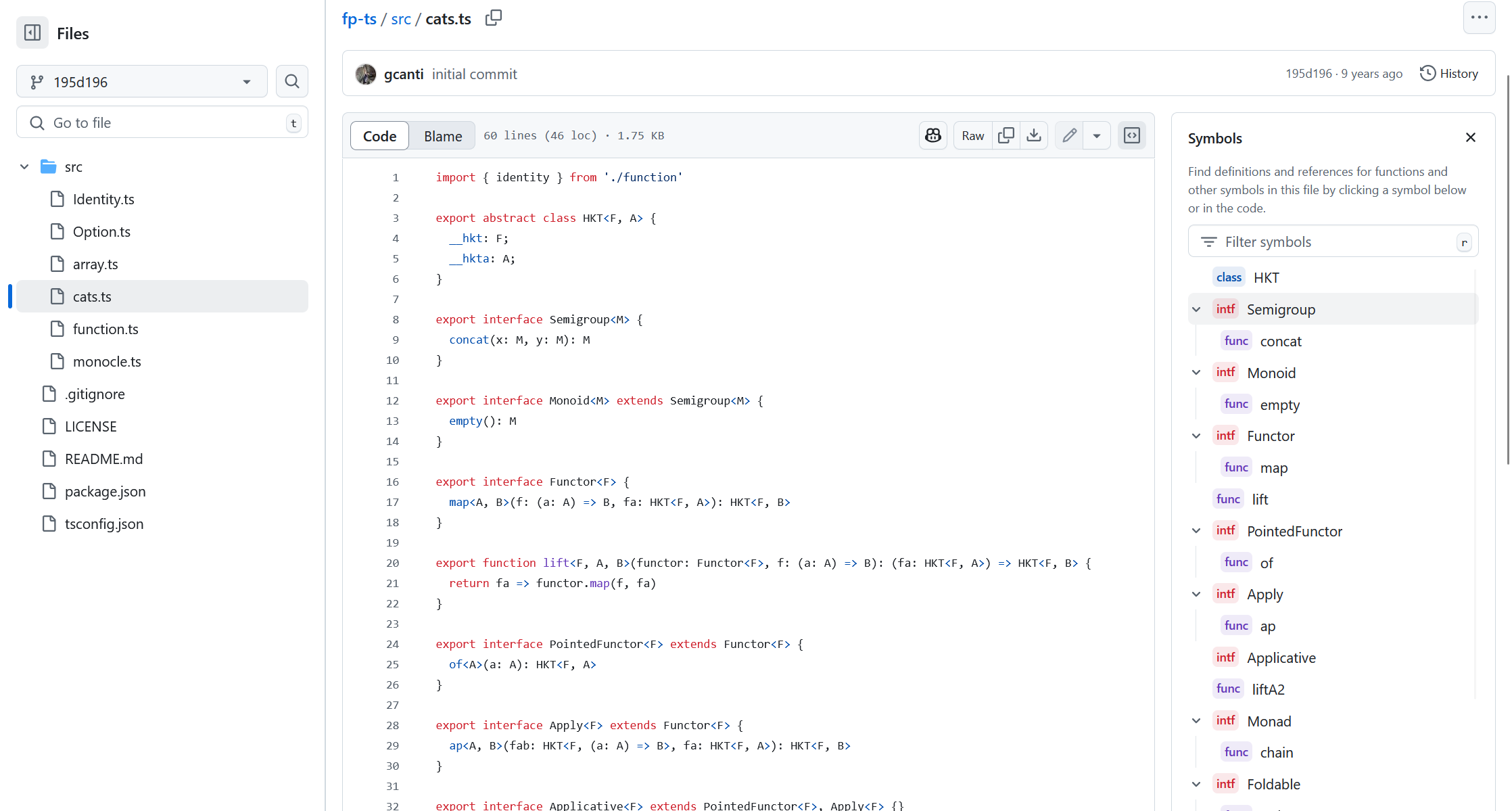Collapse the Files side panel icon
The height and width of the screenshot is (811, 1512).
[x=32, y=32]
